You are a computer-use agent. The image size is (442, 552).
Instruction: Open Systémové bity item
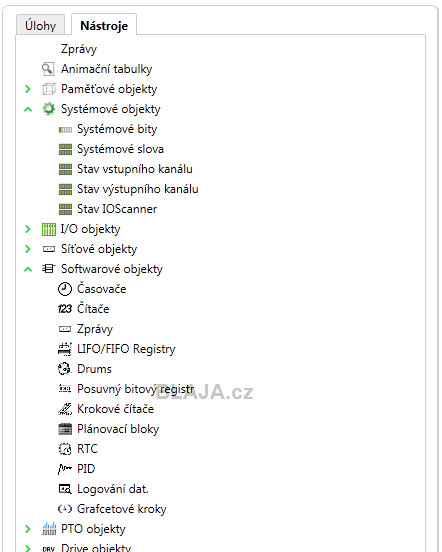(x=117, y=129)
